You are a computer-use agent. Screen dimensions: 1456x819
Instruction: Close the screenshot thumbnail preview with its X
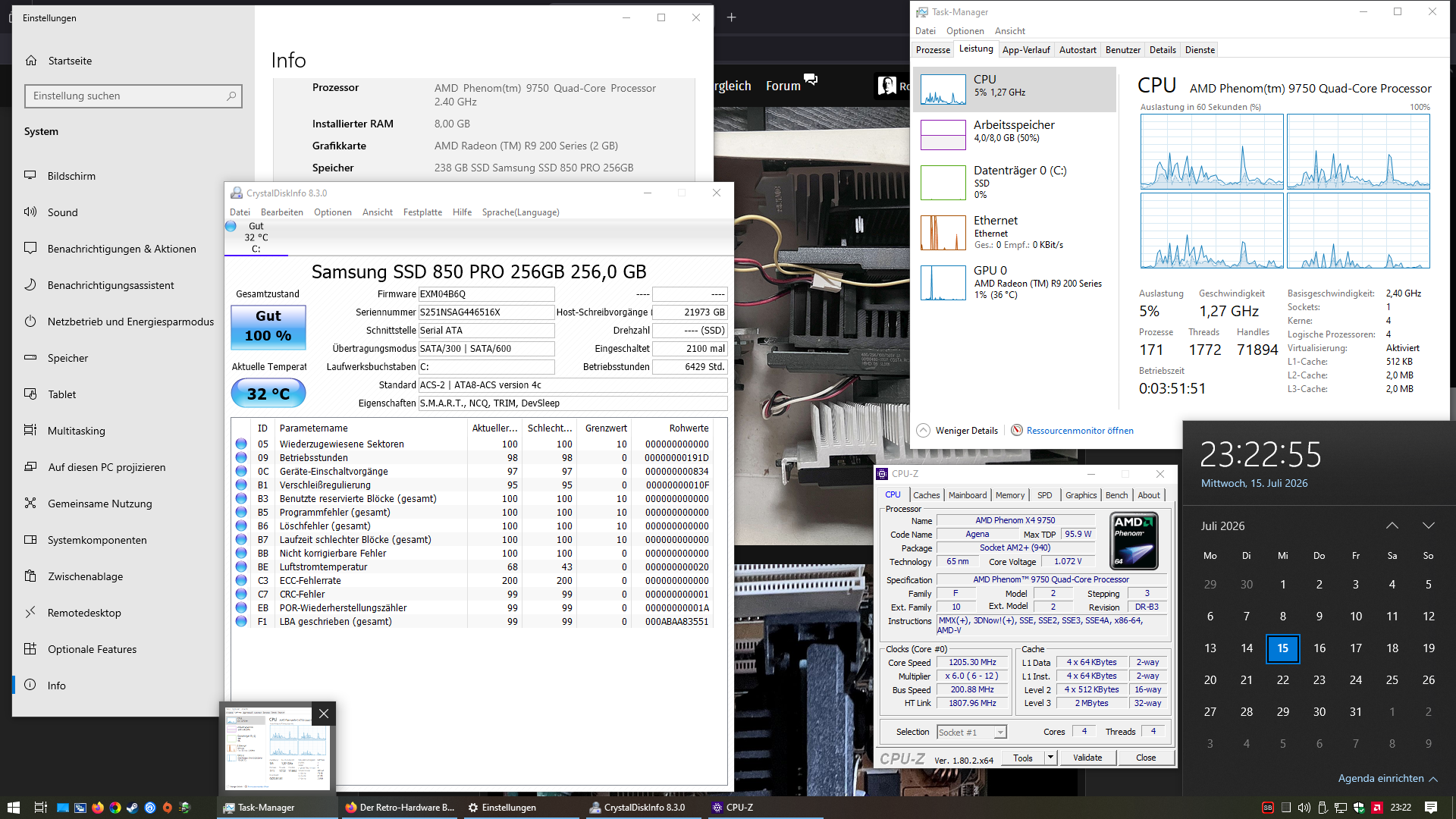coord(324,714)
